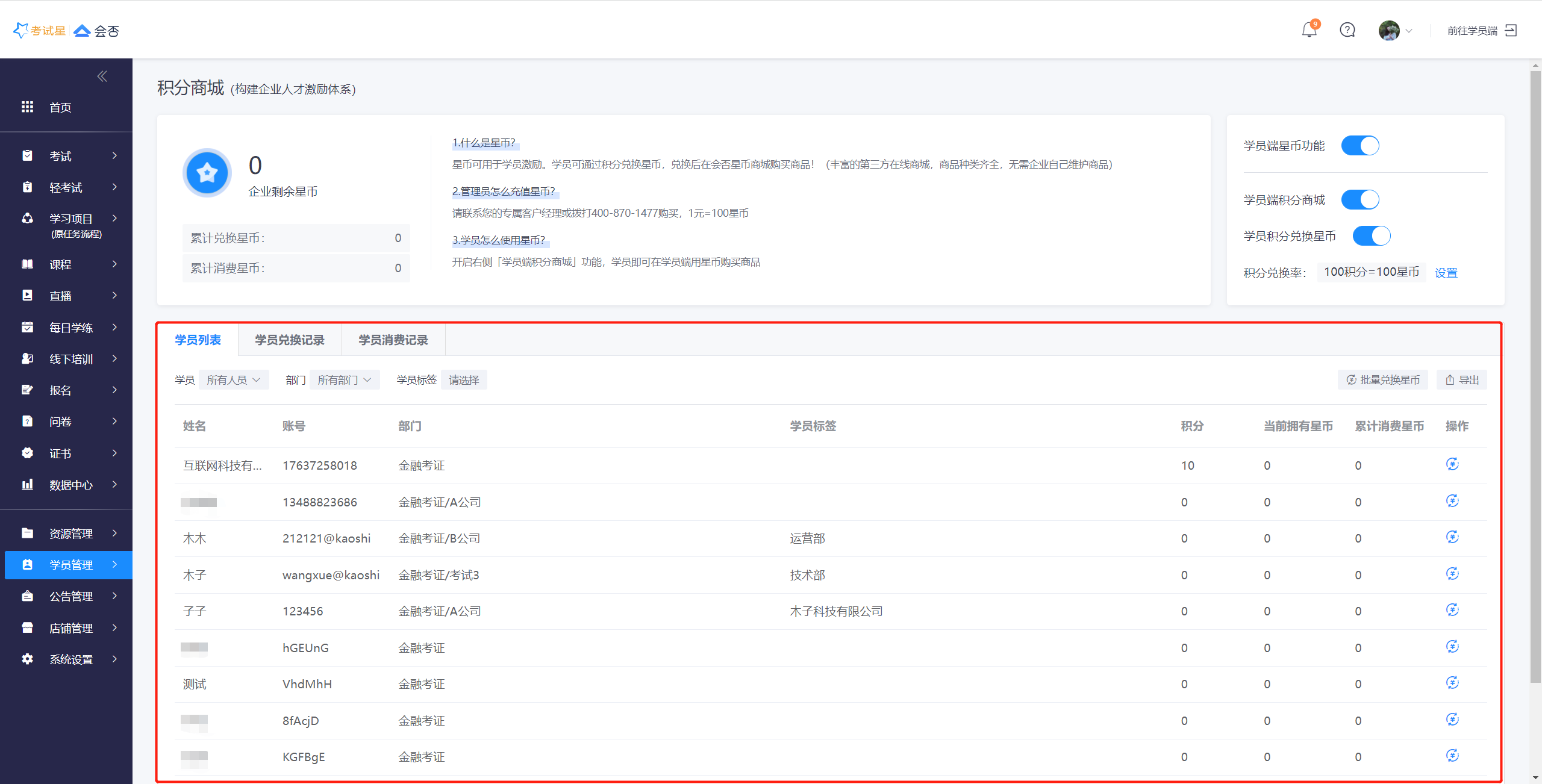This screenshot has height=784, width=1542.
Task: Click the 学员标签 请选择 field
Action: click(x=464, y=380)
